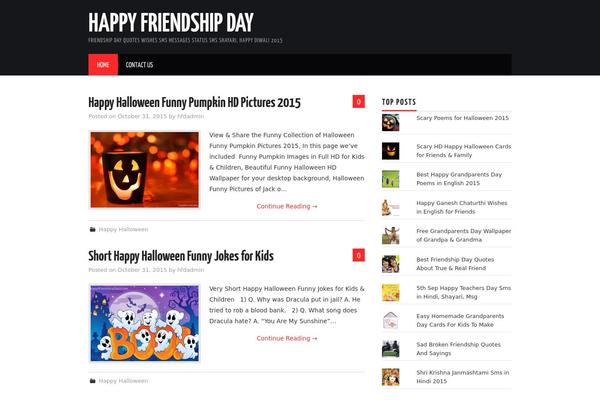Open Best Friendship Day Quotes thumbnail icon
The height and width of the screenshot is (400, 600).
390,264
